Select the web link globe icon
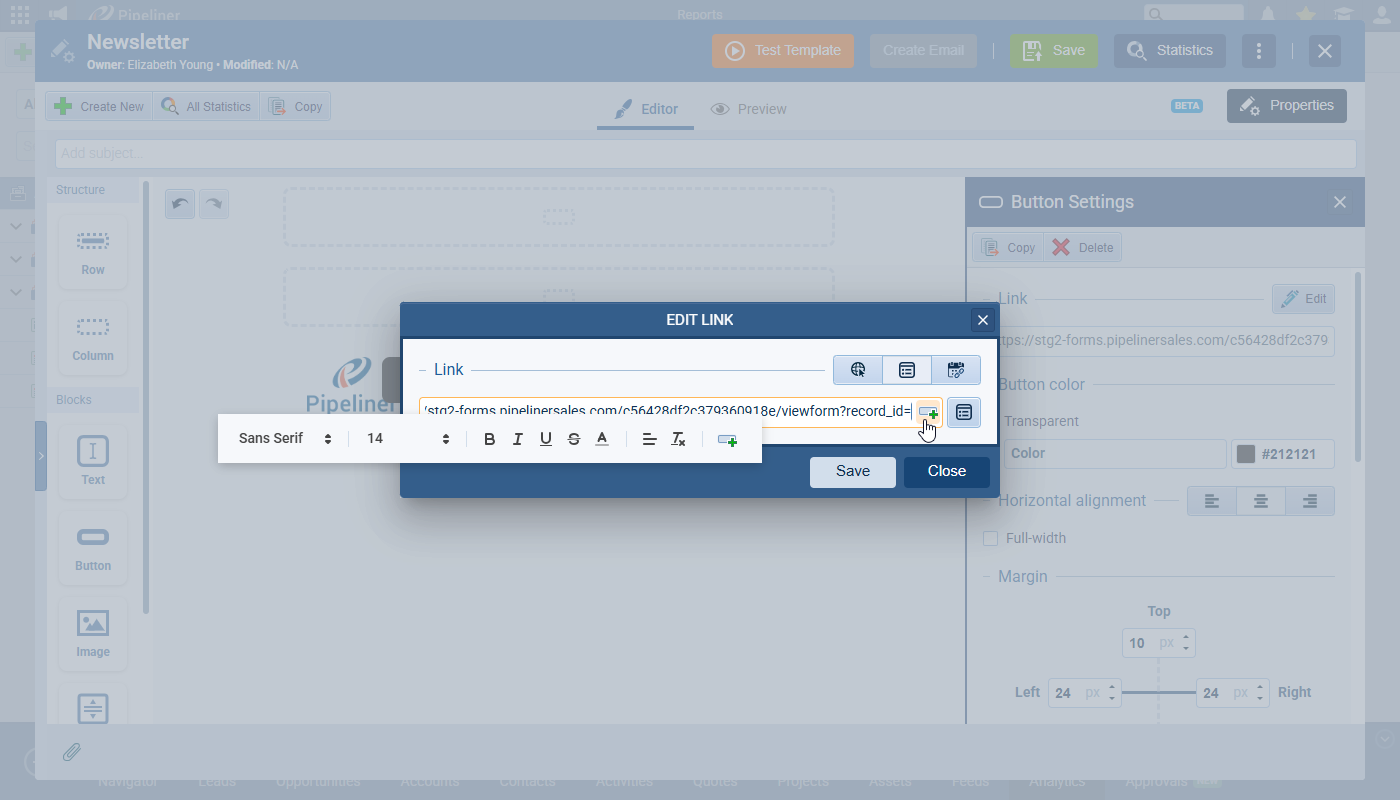 (x=858, y=370)
